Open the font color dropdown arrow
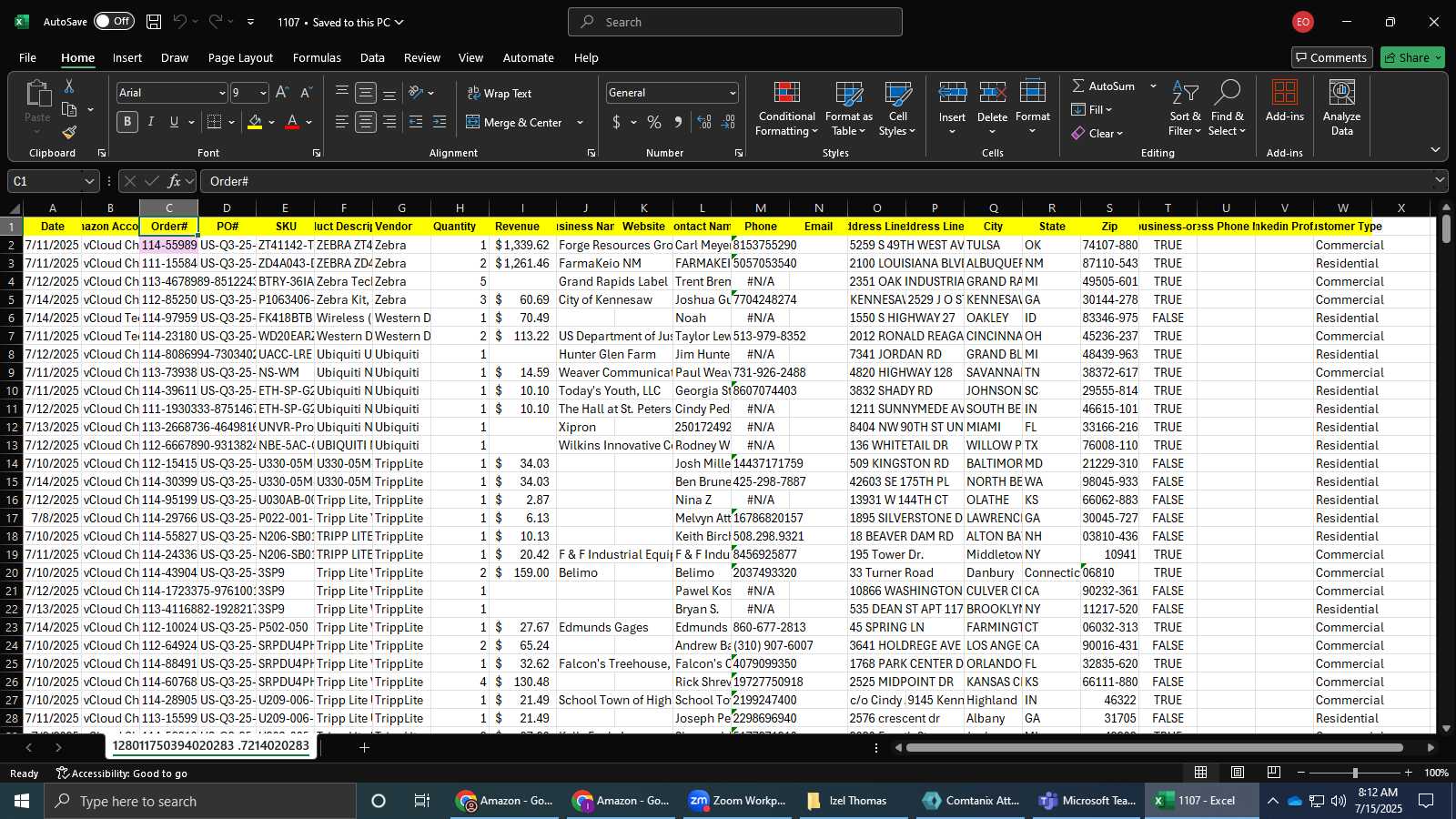 point(309,122)
